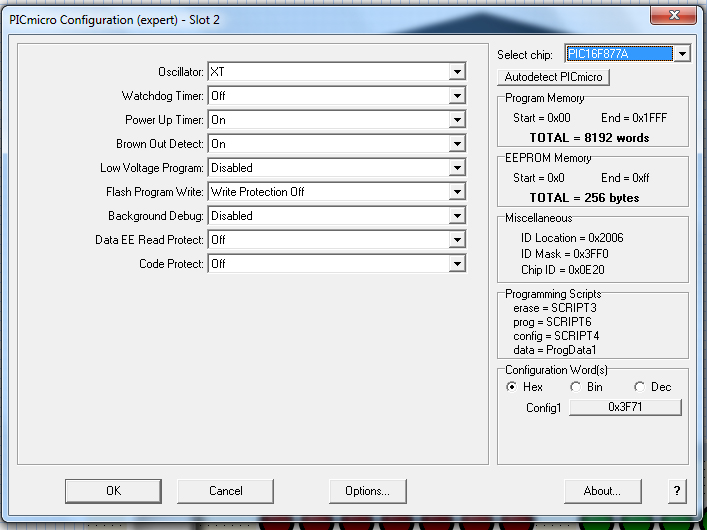Image resolution: width=707 pixels, height=530 pixels.
Task: Click the About... button
Action: click(602, 491)
